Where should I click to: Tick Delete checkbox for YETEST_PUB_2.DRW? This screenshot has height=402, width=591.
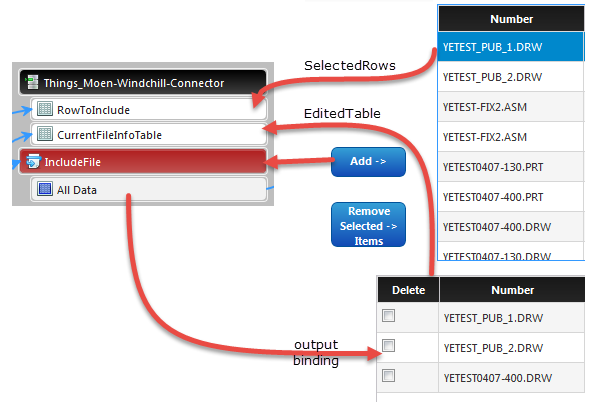pos(389,345)
